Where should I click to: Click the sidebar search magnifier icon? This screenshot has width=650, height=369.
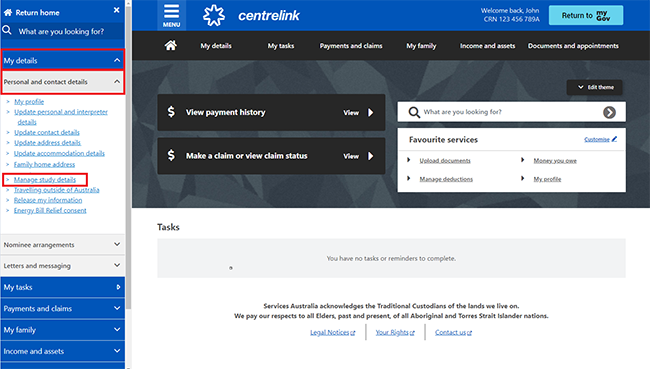pos(7,30)
